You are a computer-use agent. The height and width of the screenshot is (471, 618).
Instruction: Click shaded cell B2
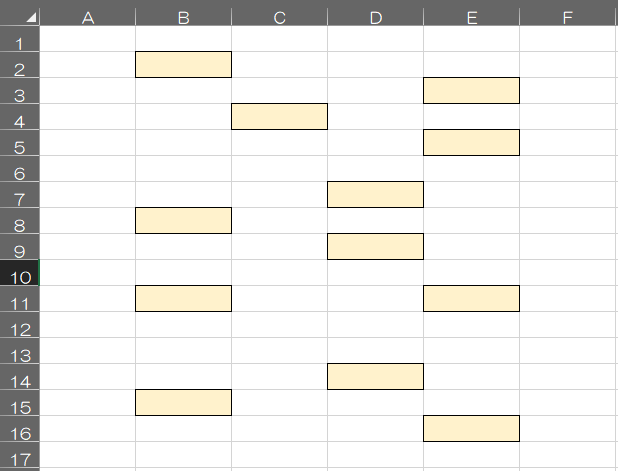click(x=183, y=64)
